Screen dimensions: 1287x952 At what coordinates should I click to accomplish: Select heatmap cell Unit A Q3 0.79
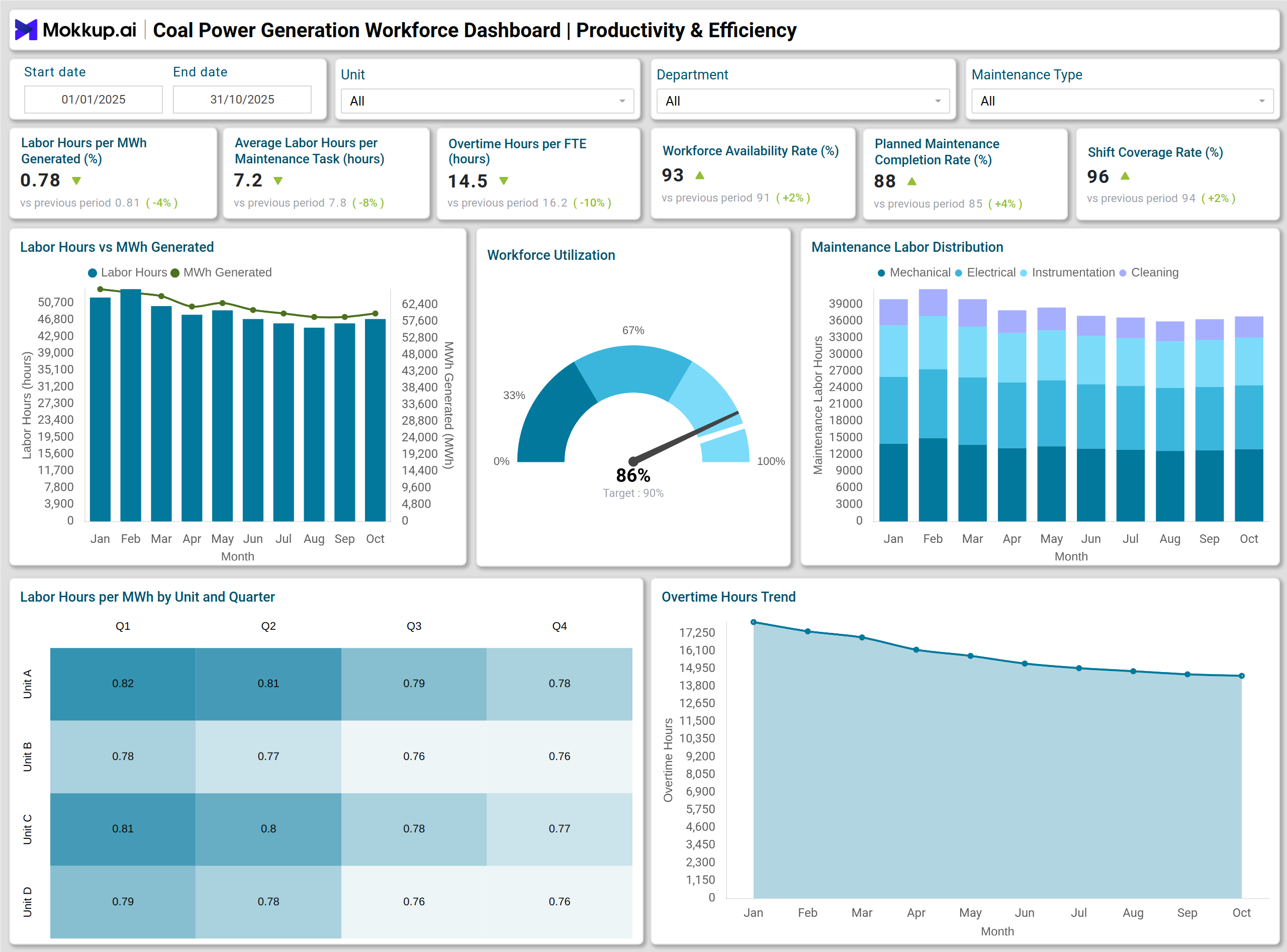point(414,684)
